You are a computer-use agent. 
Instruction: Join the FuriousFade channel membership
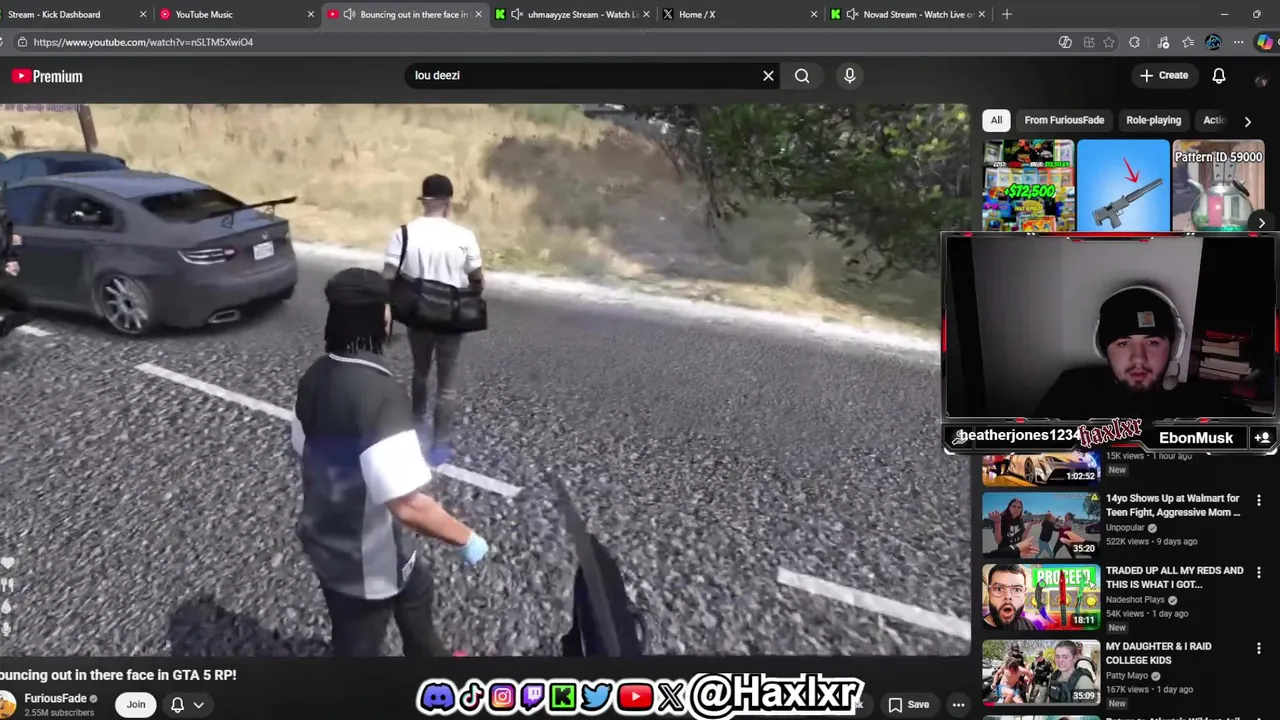[136, 705]
